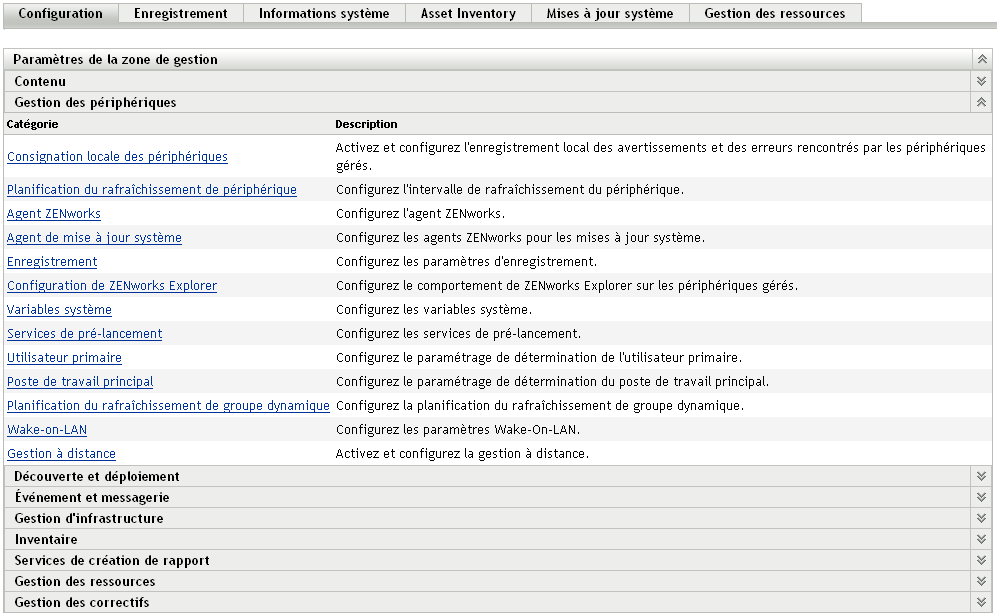Click the Agent ZENworks link
The height and width of the screenshot is (616, 997).
(54, 214)
